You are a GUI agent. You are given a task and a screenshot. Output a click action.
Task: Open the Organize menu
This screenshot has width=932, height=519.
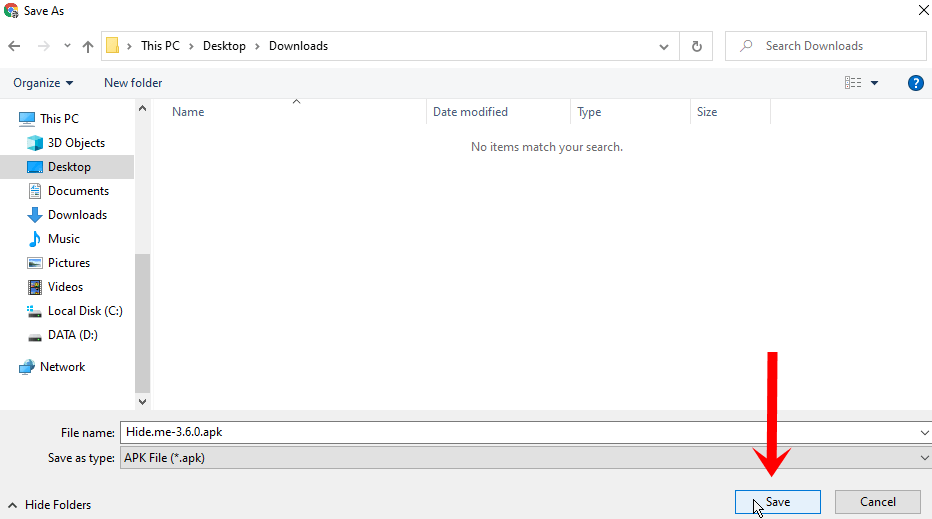click(43, 83)
